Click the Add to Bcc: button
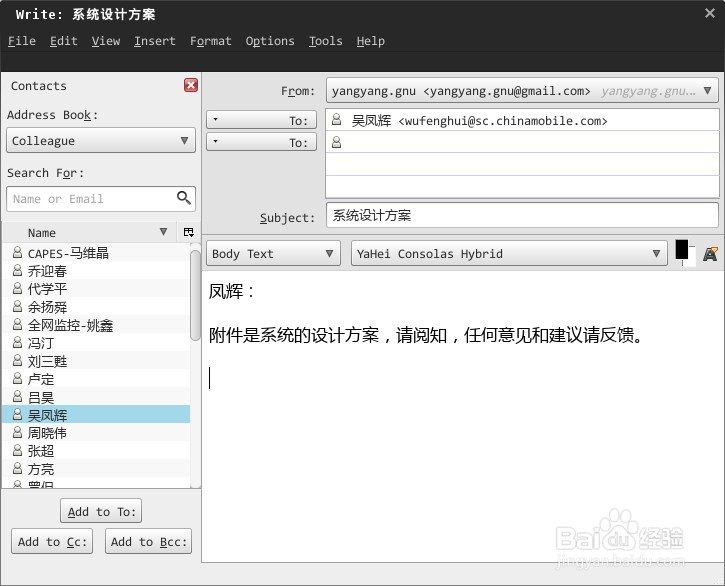Image resolution: width=725 pixels, height=586 pixels. click(148, 541)
